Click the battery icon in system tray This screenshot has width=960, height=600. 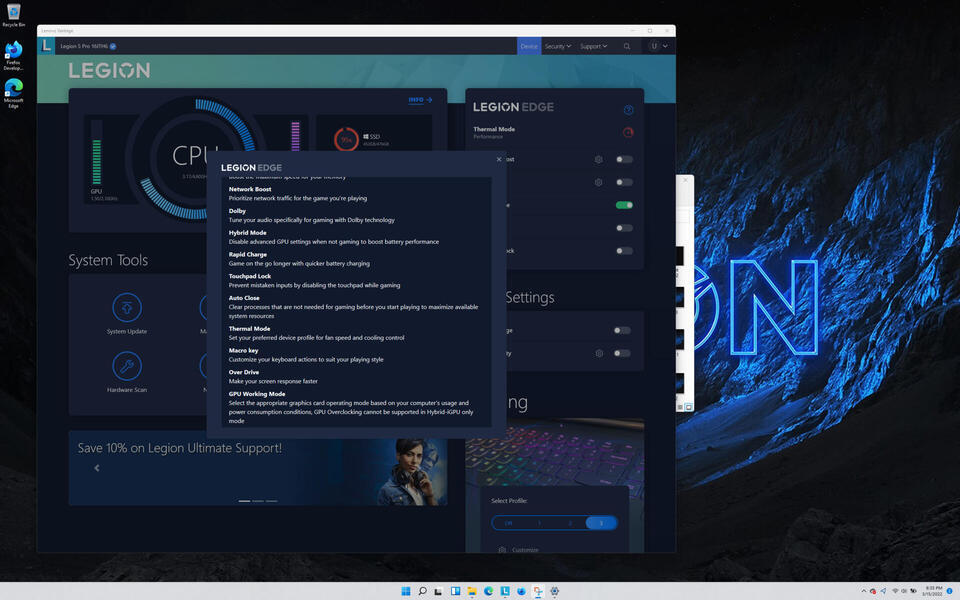[913, 591]
